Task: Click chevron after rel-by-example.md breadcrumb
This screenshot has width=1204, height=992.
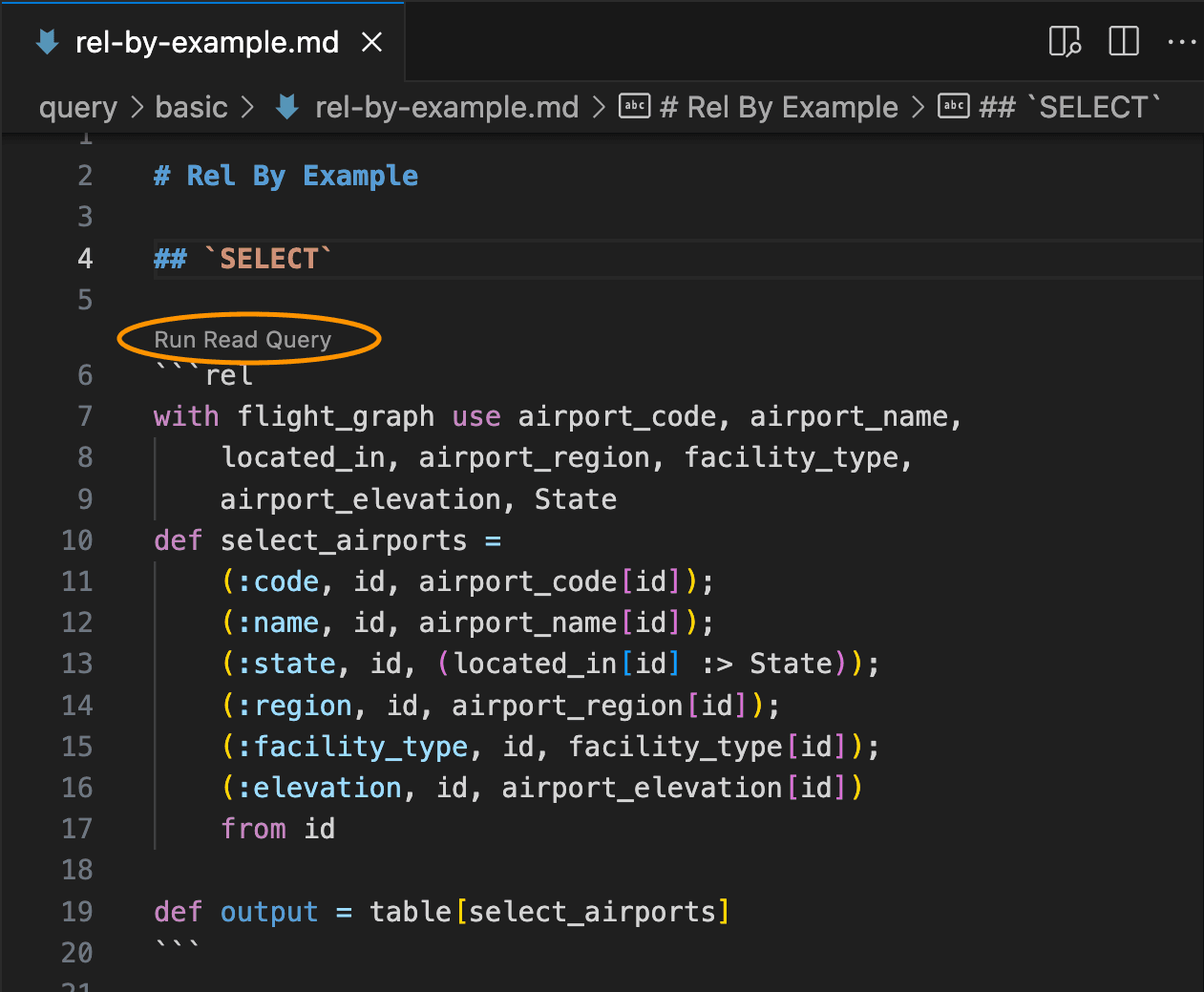Action: point(599,107)
